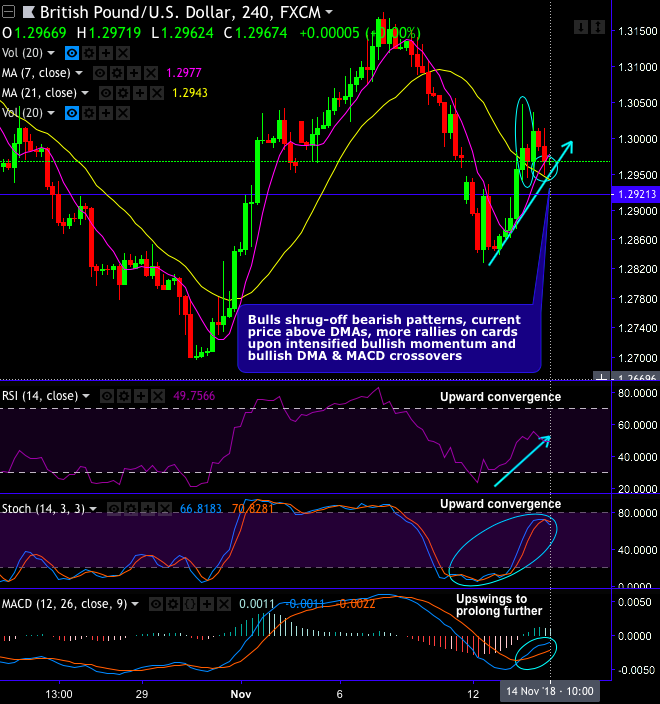Move pane down with arrow icon
Image resolution: width=660 pixels, height=704 pixels.
[x=581, y=27]
